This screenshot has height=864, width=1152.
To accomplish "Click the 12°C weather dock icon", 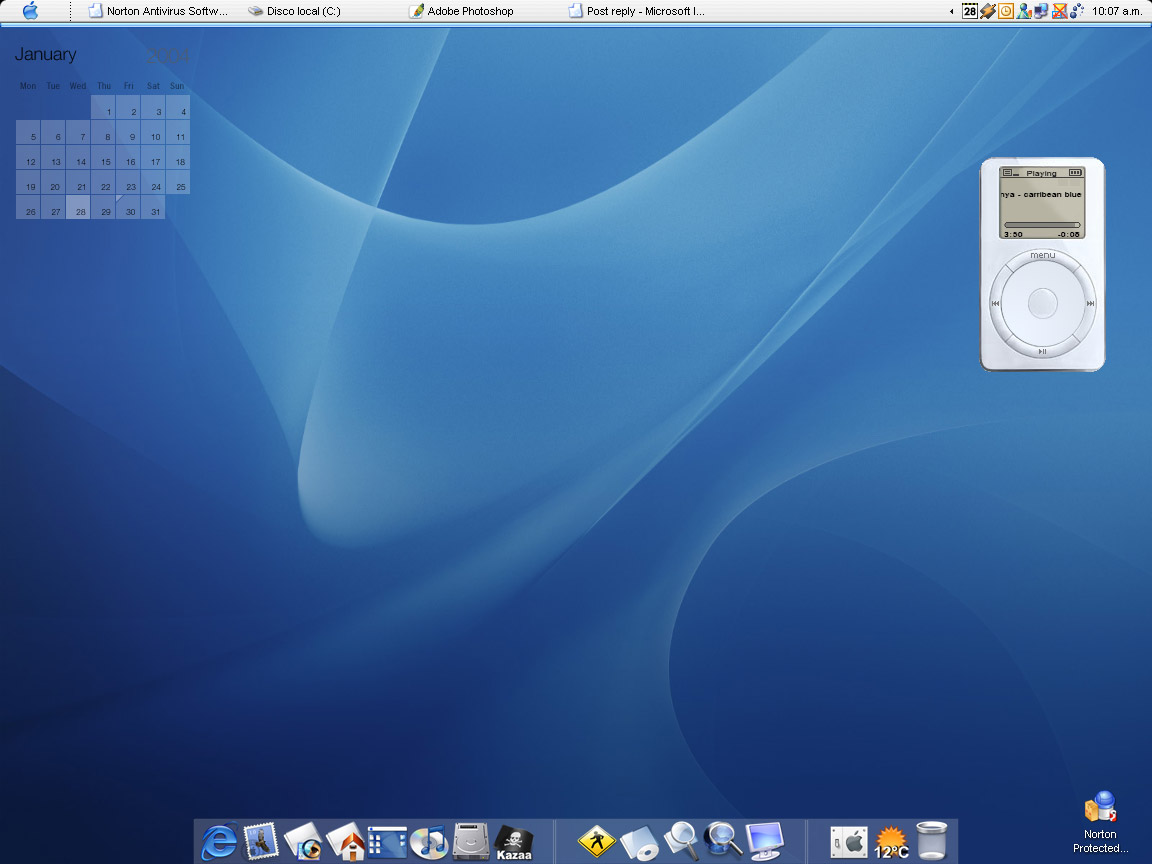I will coord(891,843).
